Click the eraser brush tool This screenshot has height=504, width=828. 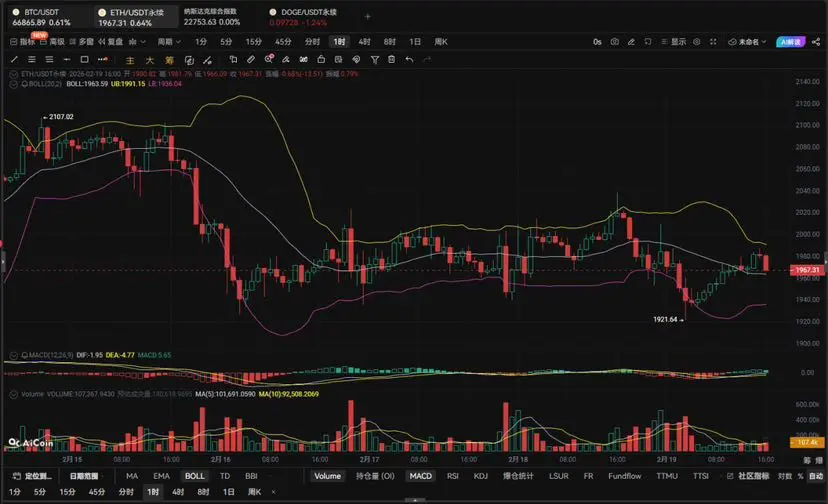pos(286,60)
